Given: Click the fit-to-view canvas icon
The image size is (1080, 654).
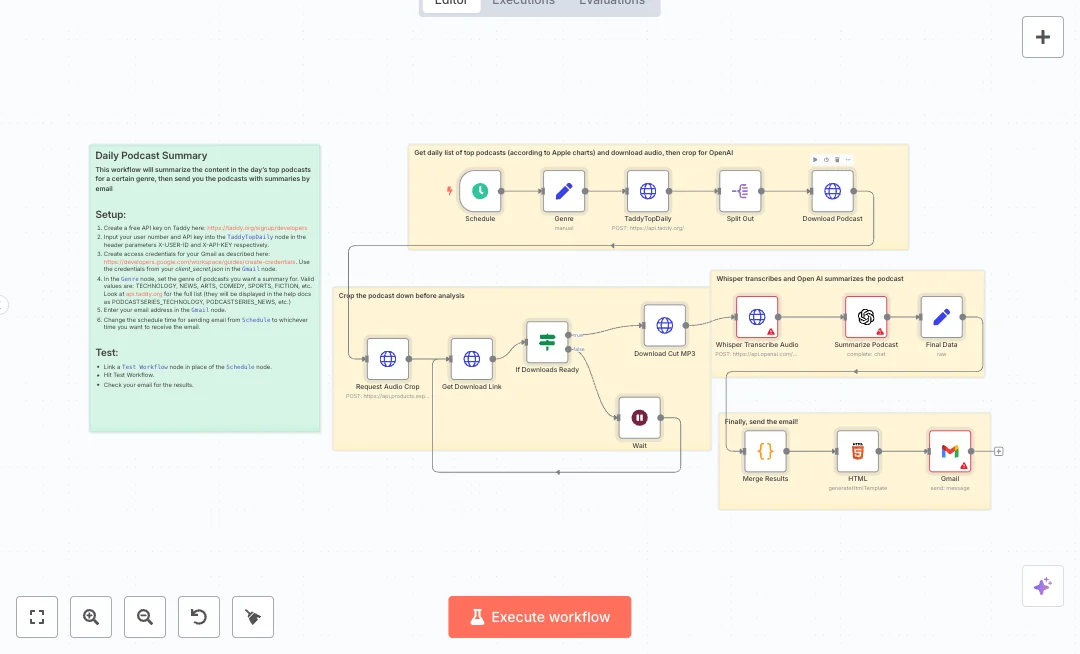Looking at the screenshot, I should (x=37, y=617).
